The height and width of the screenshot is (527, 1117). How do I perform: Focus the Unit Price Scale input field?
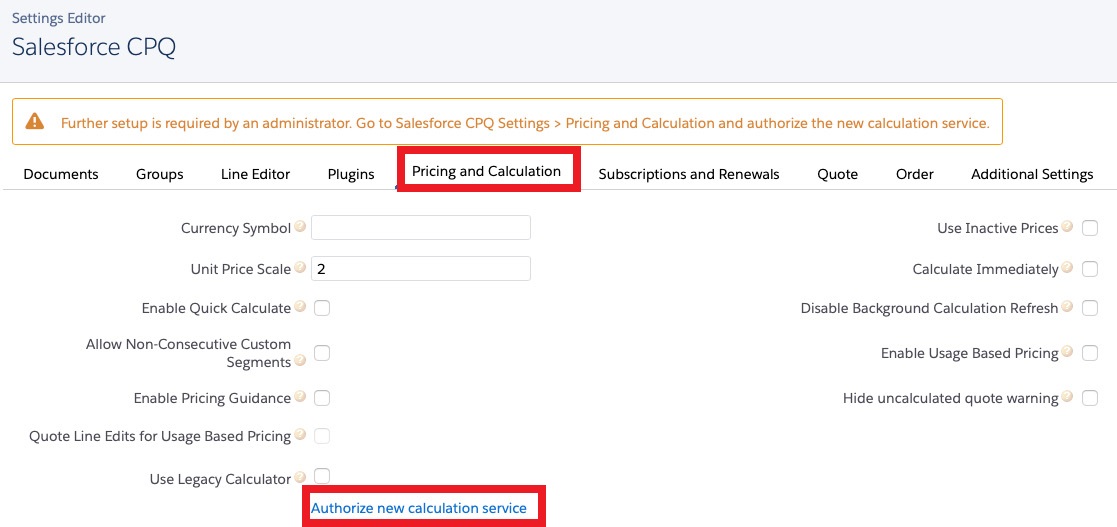[420, 269]
